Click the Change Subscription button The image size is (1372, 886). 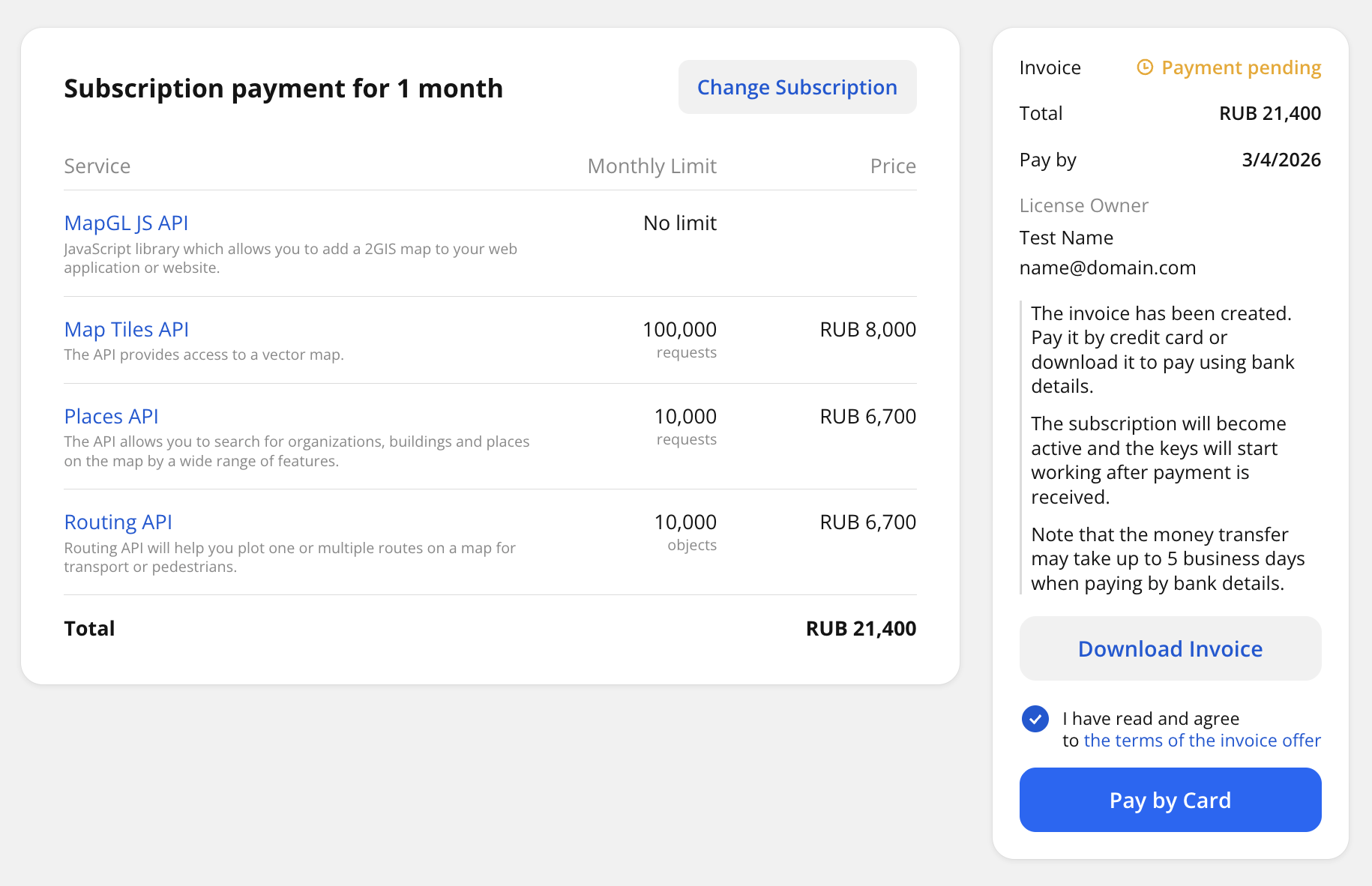(796, 88)
